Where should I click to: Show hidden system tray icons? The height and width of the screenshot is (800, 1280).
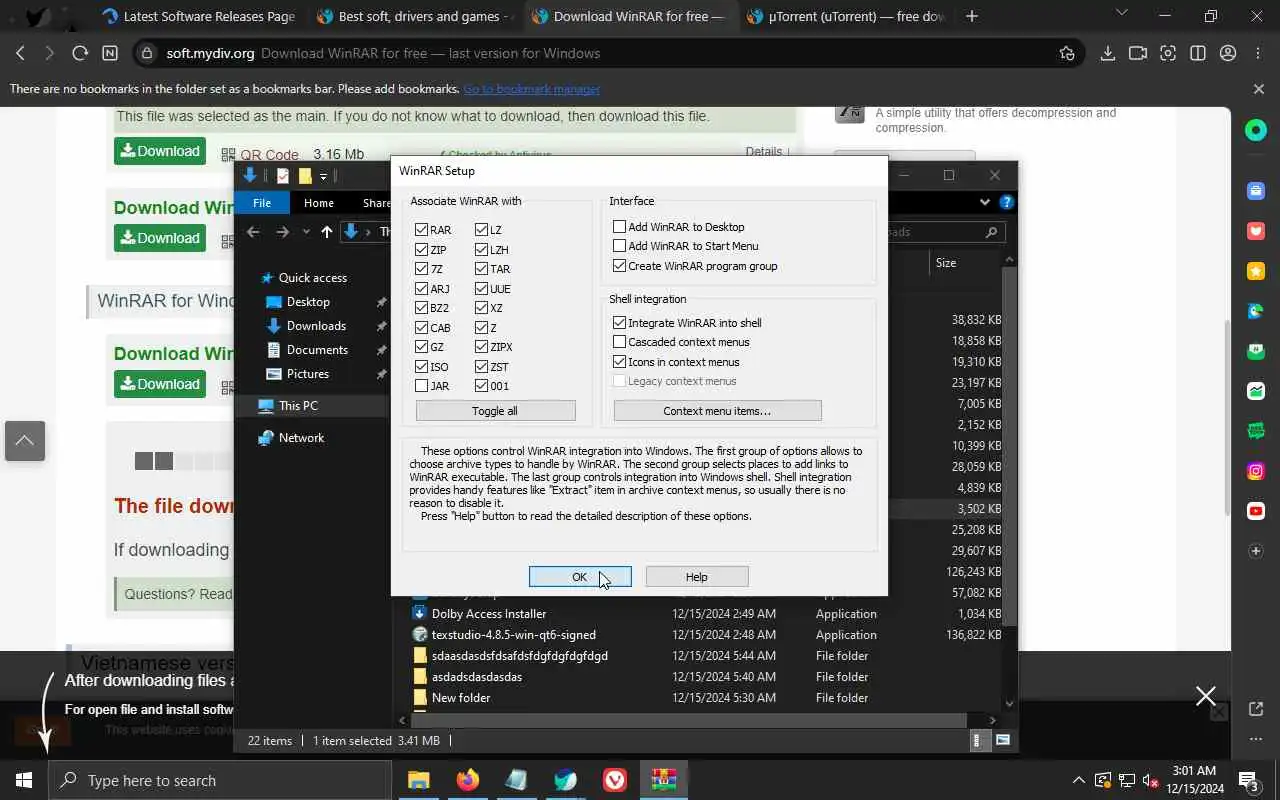[x=1078, y=780]
